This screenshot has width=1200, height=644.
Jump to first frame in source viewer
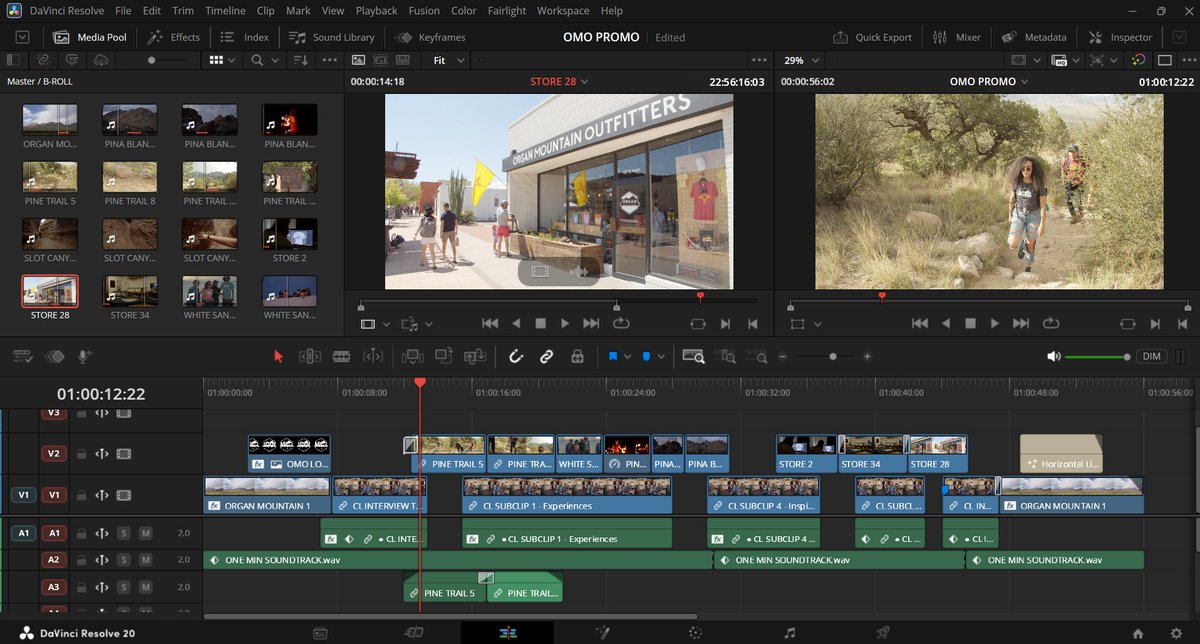click(490, 323)
